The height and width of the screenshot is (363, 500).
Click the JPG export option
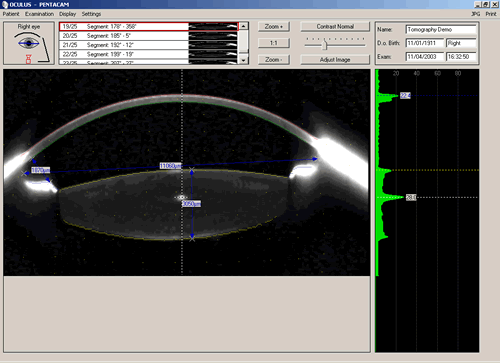476,14
